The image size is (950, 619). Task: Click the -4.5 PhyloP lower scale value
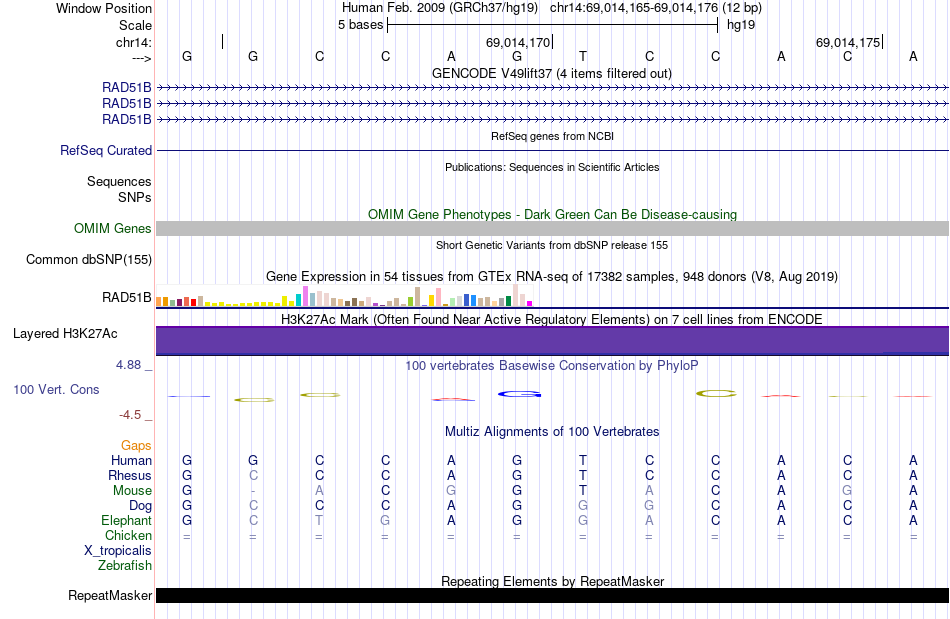pos(130,414)
